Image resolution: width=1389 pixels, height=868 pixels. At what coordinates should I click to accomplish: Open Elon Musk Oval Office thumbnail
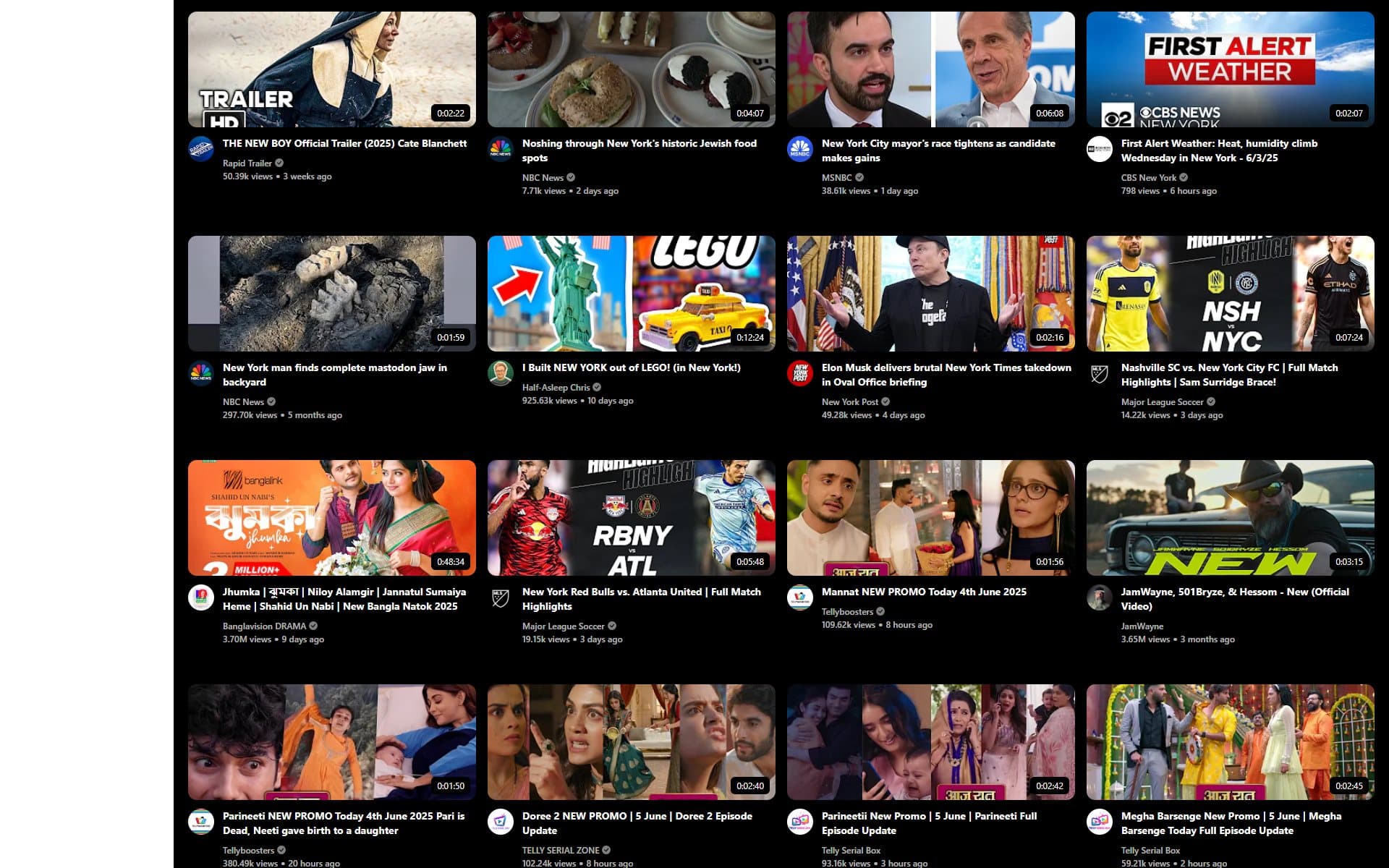tap(931, 294)
